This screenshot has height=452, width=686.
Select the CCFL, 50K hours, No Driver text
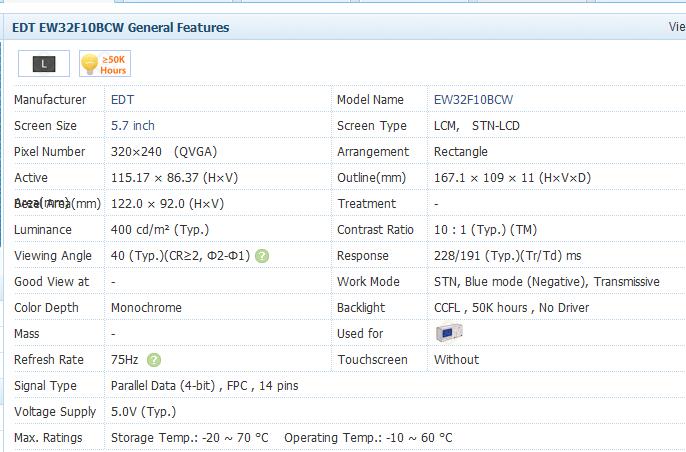pyautogui.click(x=511, y=308)
